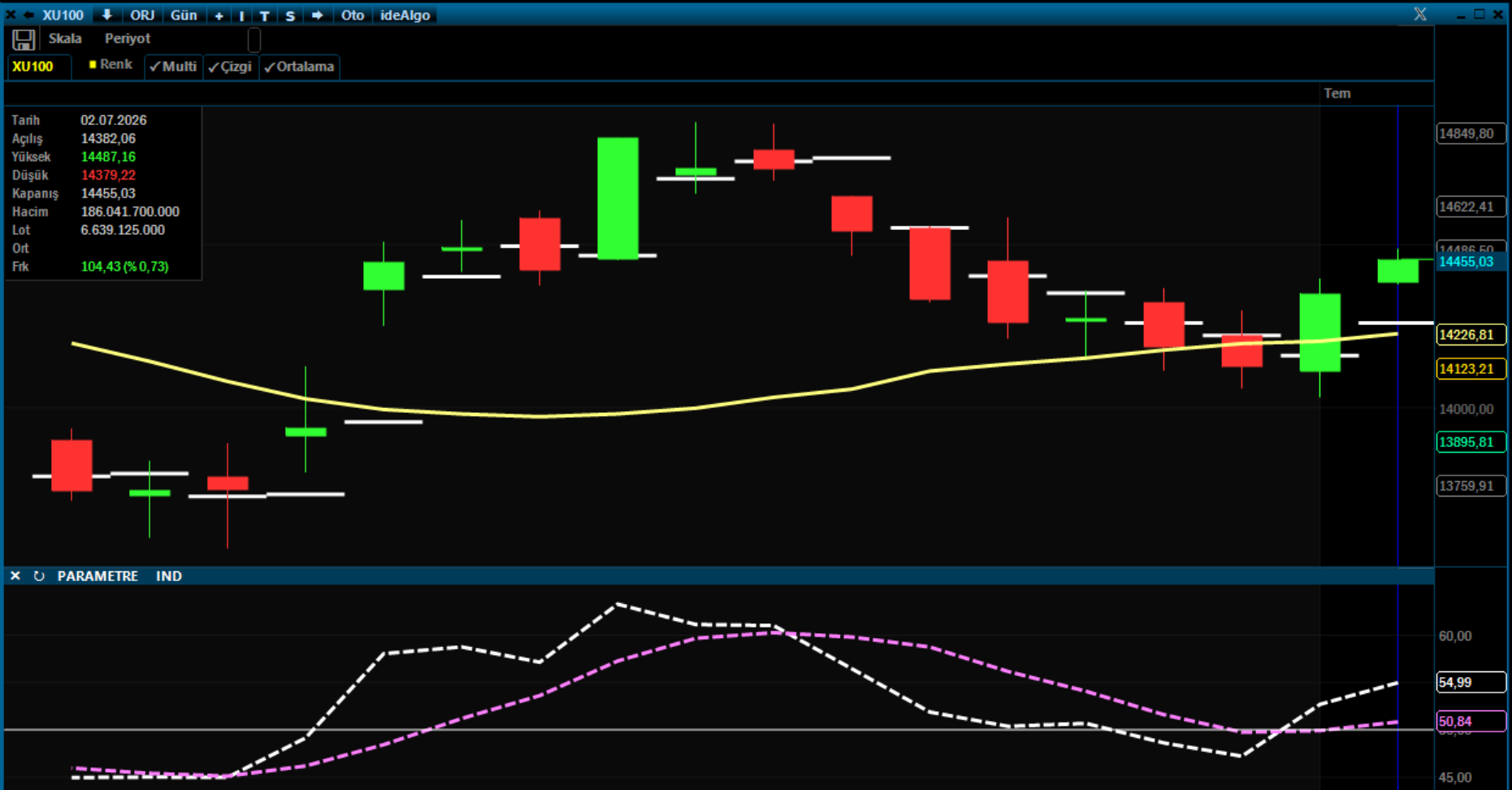This screenshot has height=790, width=1512.
Task: Open the Skala menu
Action: (x=65, y=38)
